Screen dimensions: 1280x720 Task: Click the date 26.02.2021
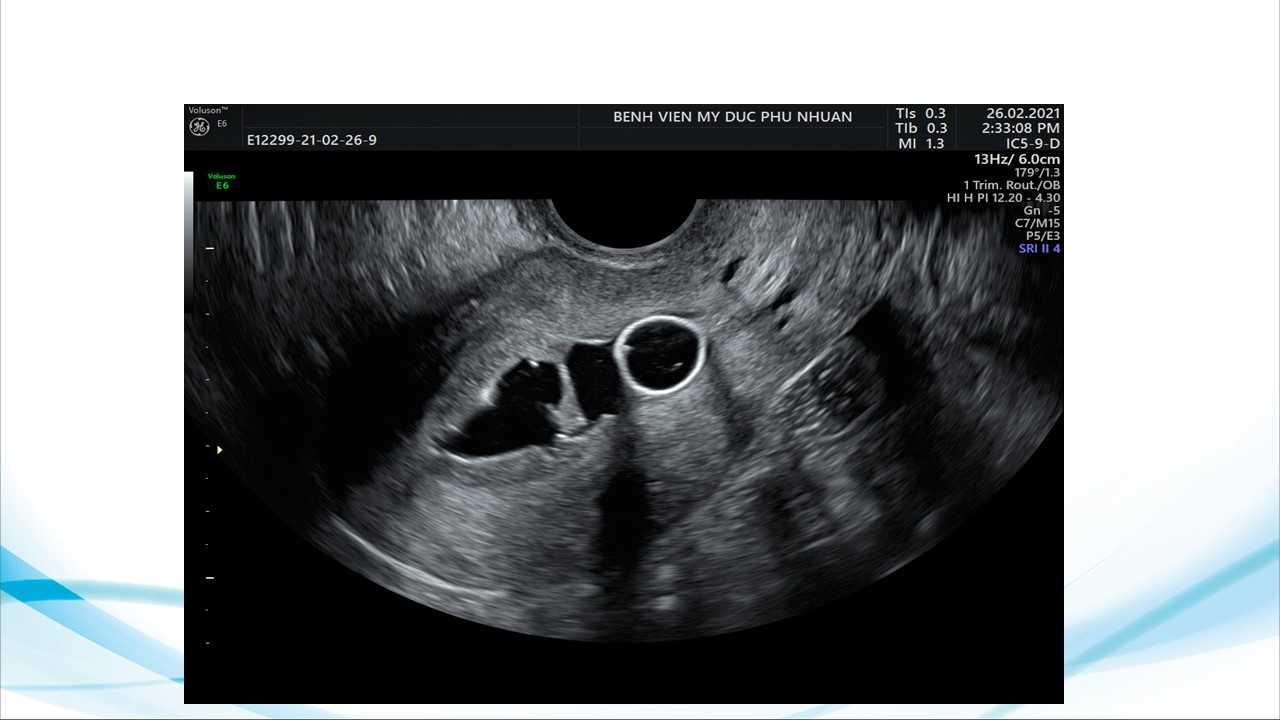tap(1022, 114)
